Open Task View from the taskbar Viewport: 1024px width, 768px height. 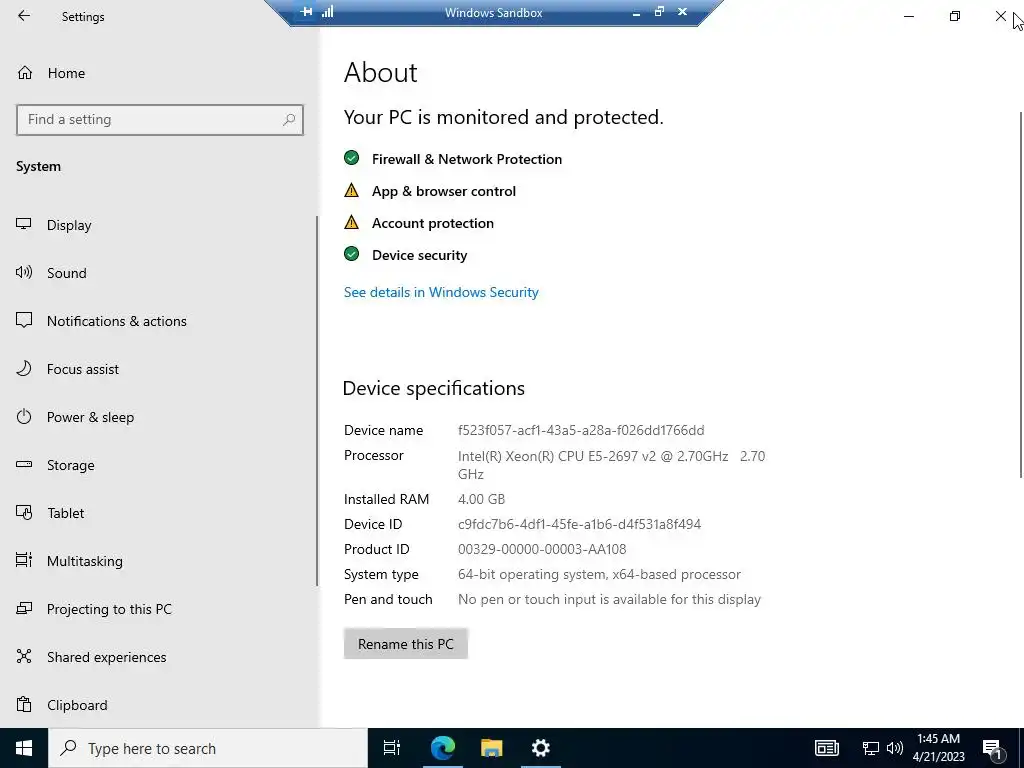click(392, 748)
